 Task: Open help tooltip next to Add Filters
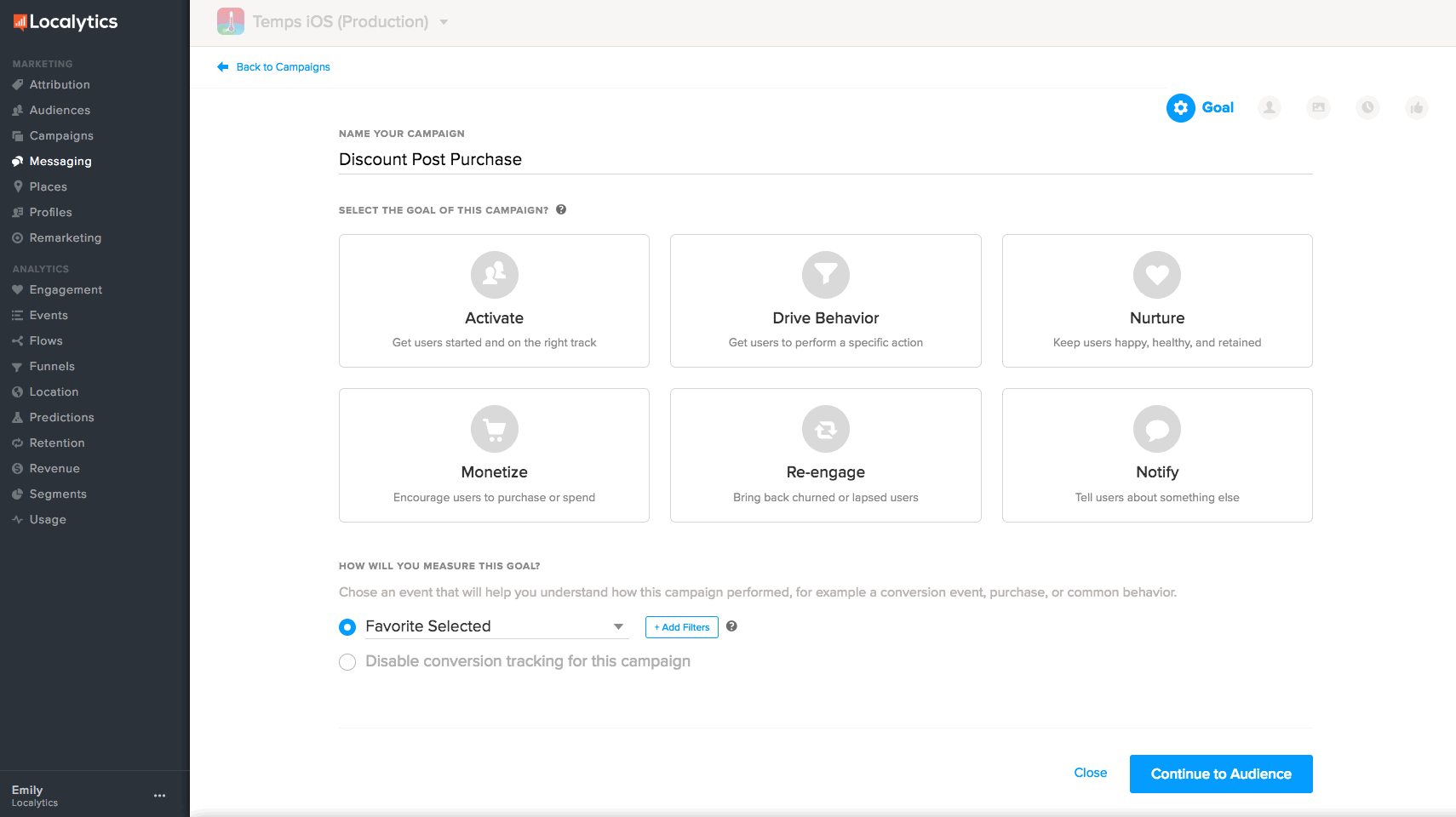point(731,626)
